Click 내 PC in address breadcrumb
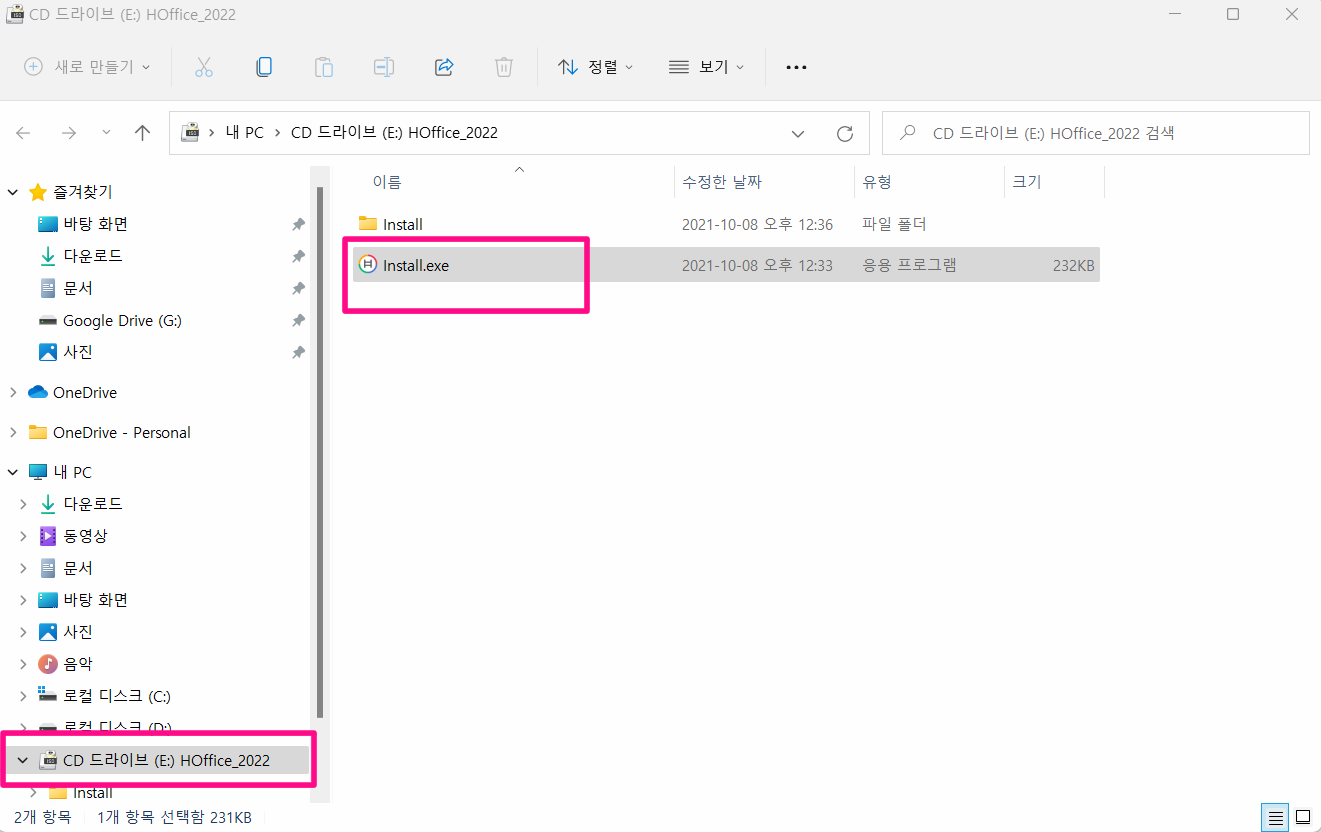This screenshot has height=832, width=1321. point(245,133)
